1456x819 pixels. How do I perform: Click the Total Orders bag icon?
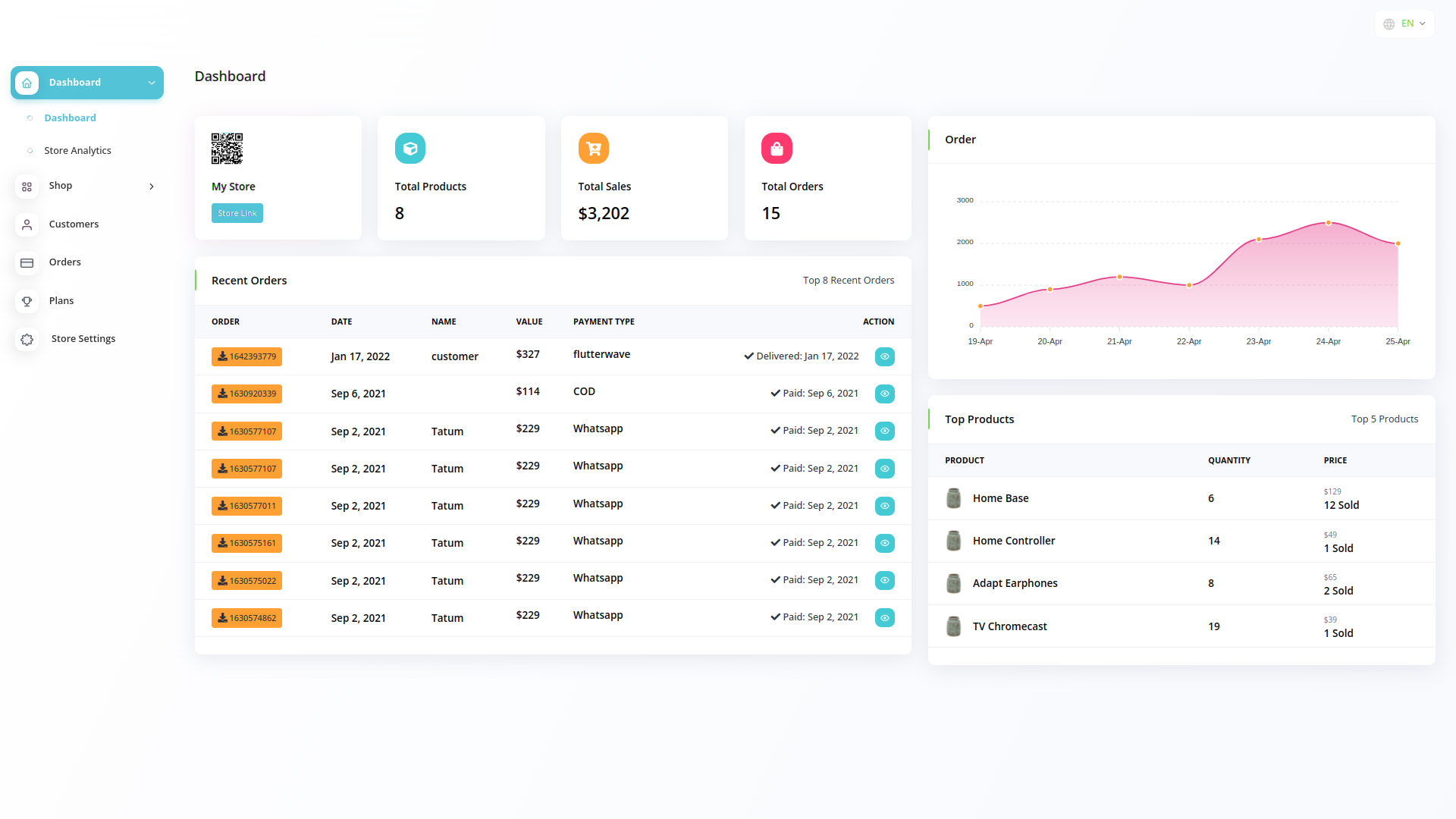777,149
